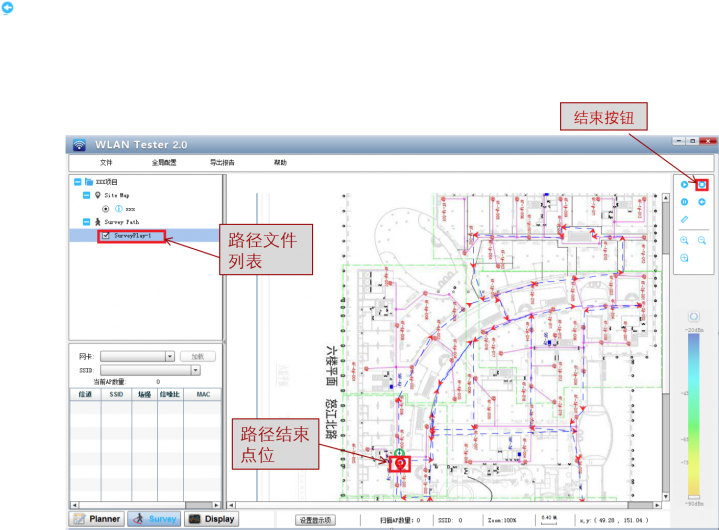The height and width of the screenshot is (530, 719).
Task: Switch to the Survey tab
Action: coord(155,519)
